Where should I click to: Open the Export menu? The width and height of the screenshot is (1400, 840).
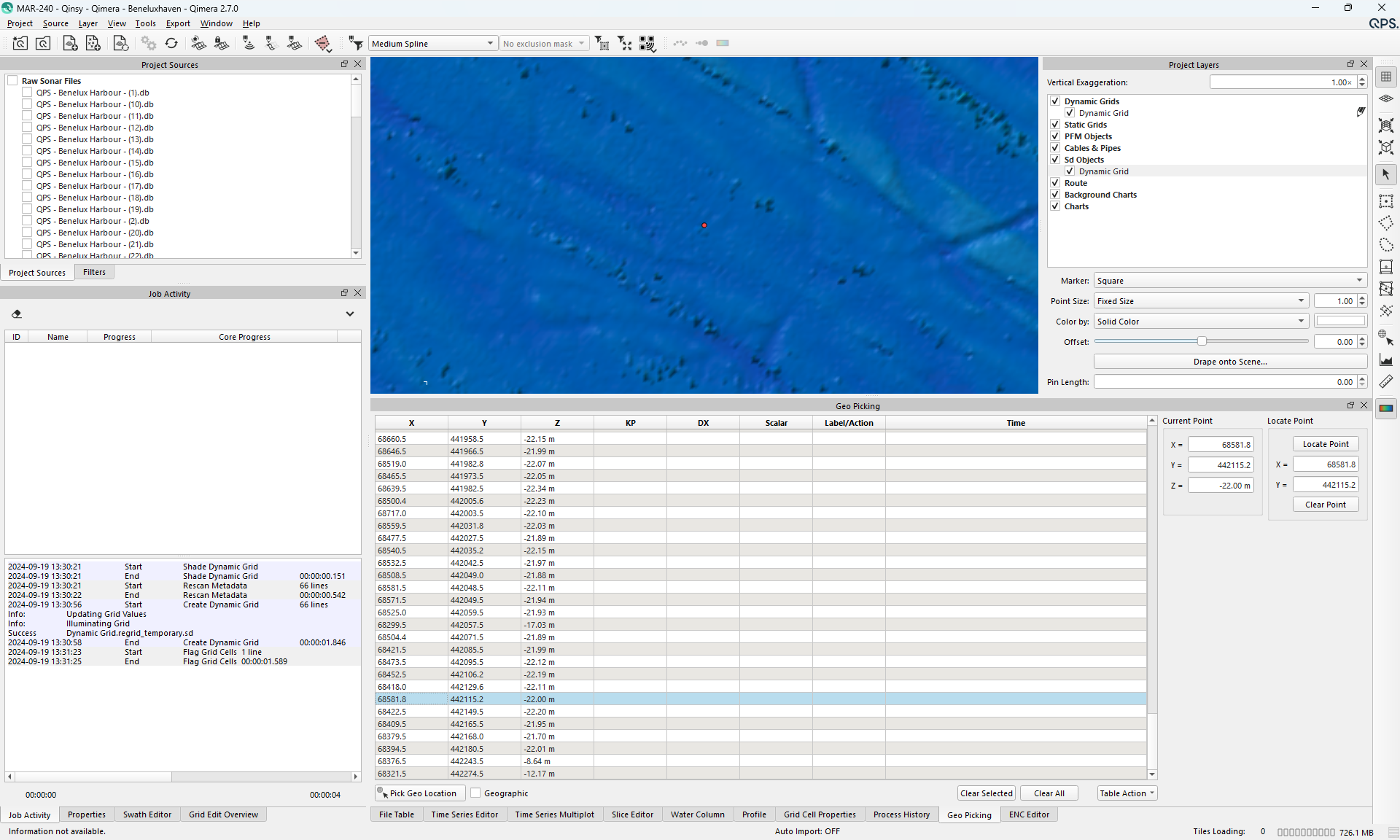[178, 23]
